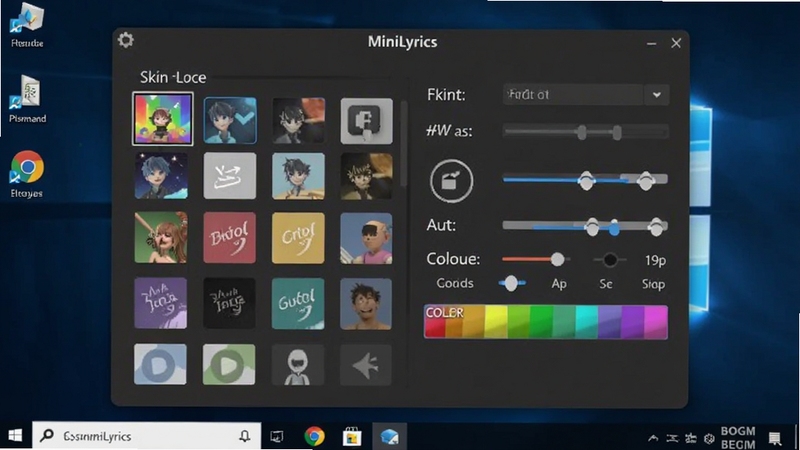Choose the teal 'Gutol' skin tile
The height and width of the screenshot is (450, 800).
coord(298,304)
